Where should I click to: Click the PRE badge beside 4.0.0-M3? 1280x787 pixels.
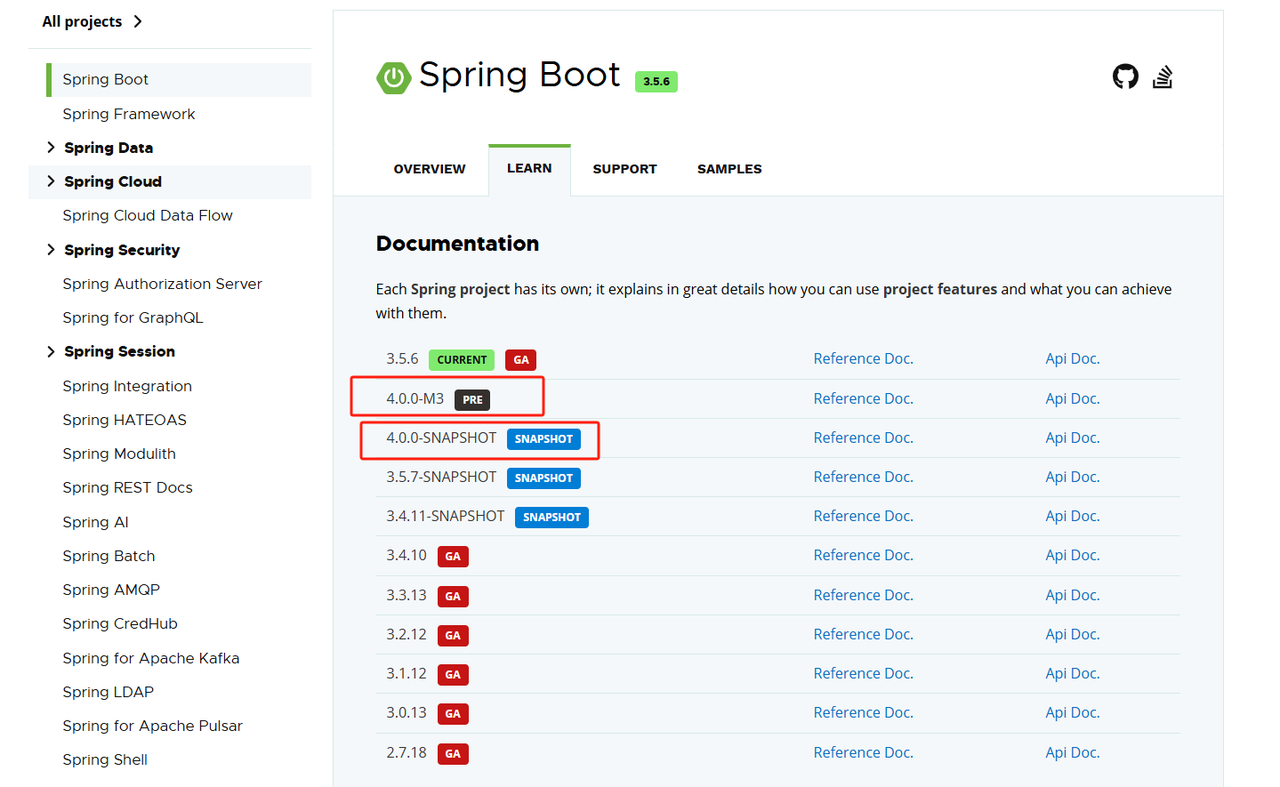472,399
